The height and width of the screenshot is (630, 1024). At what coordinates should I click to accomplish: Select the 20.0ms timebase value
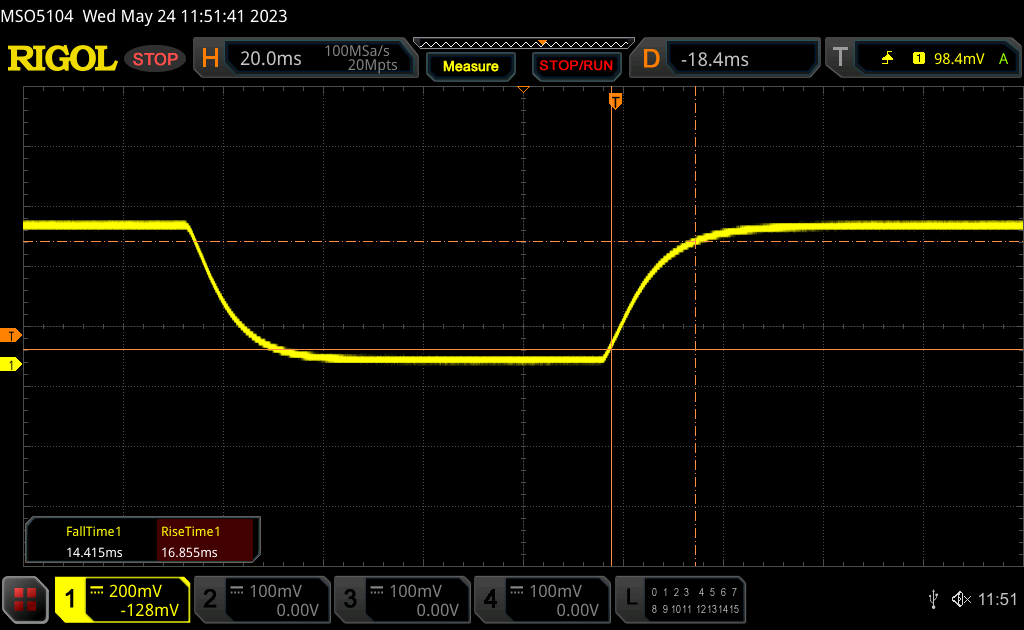pyautogui.click(x=270, y=59)
